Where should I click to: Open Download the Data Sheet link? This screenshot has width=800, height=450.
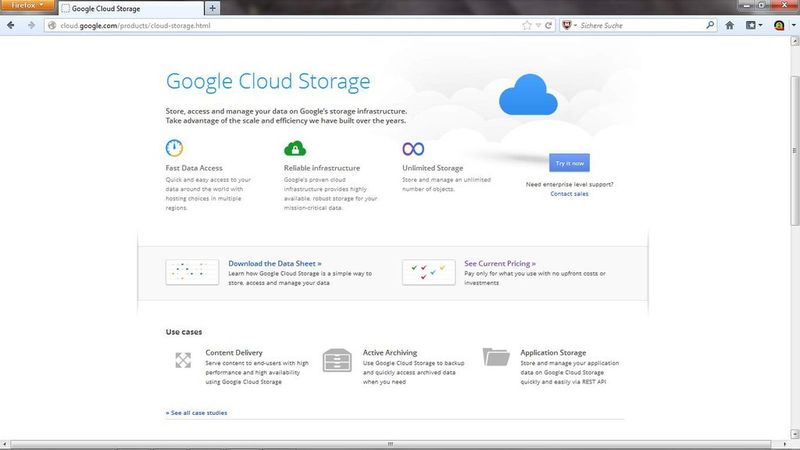coord(274,263)
